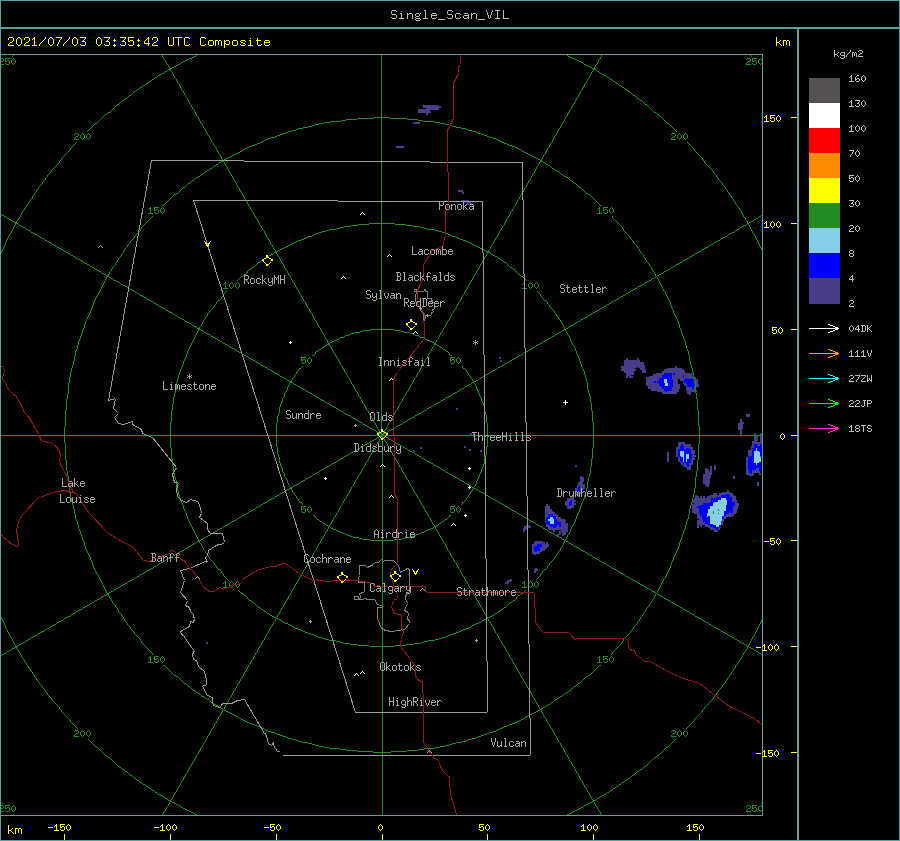The image size is (900, 841).
Task: Click the ThreeHills label
Action: pyautogui.click(x=501, y=437)
